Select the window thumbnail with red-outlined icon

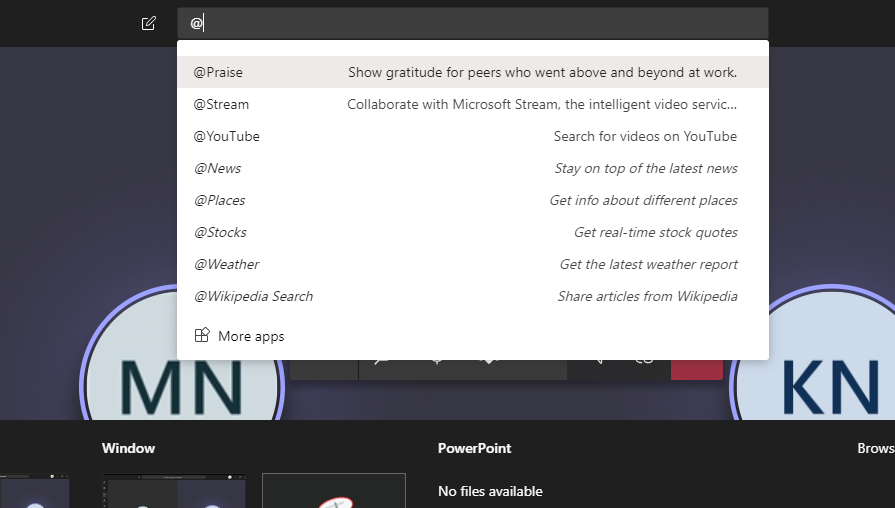(334, 491)
